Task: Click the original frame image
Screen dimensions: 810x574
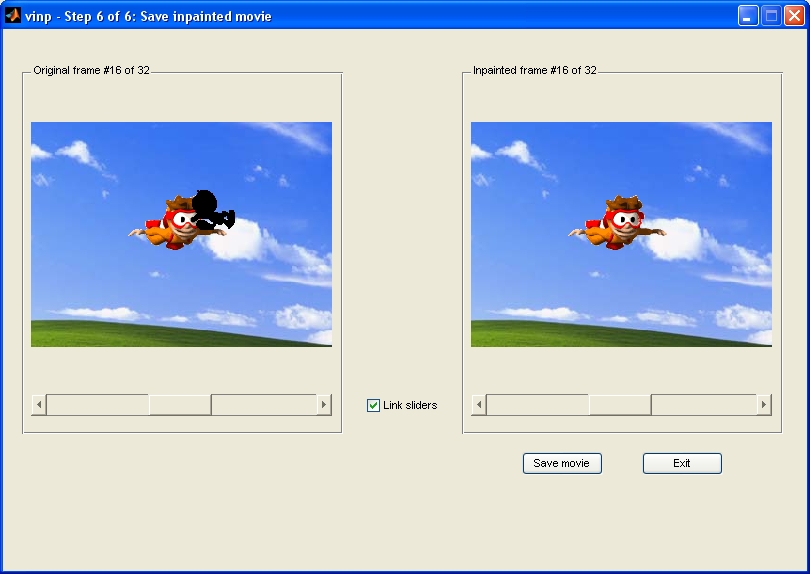Action: click(181, 234)
